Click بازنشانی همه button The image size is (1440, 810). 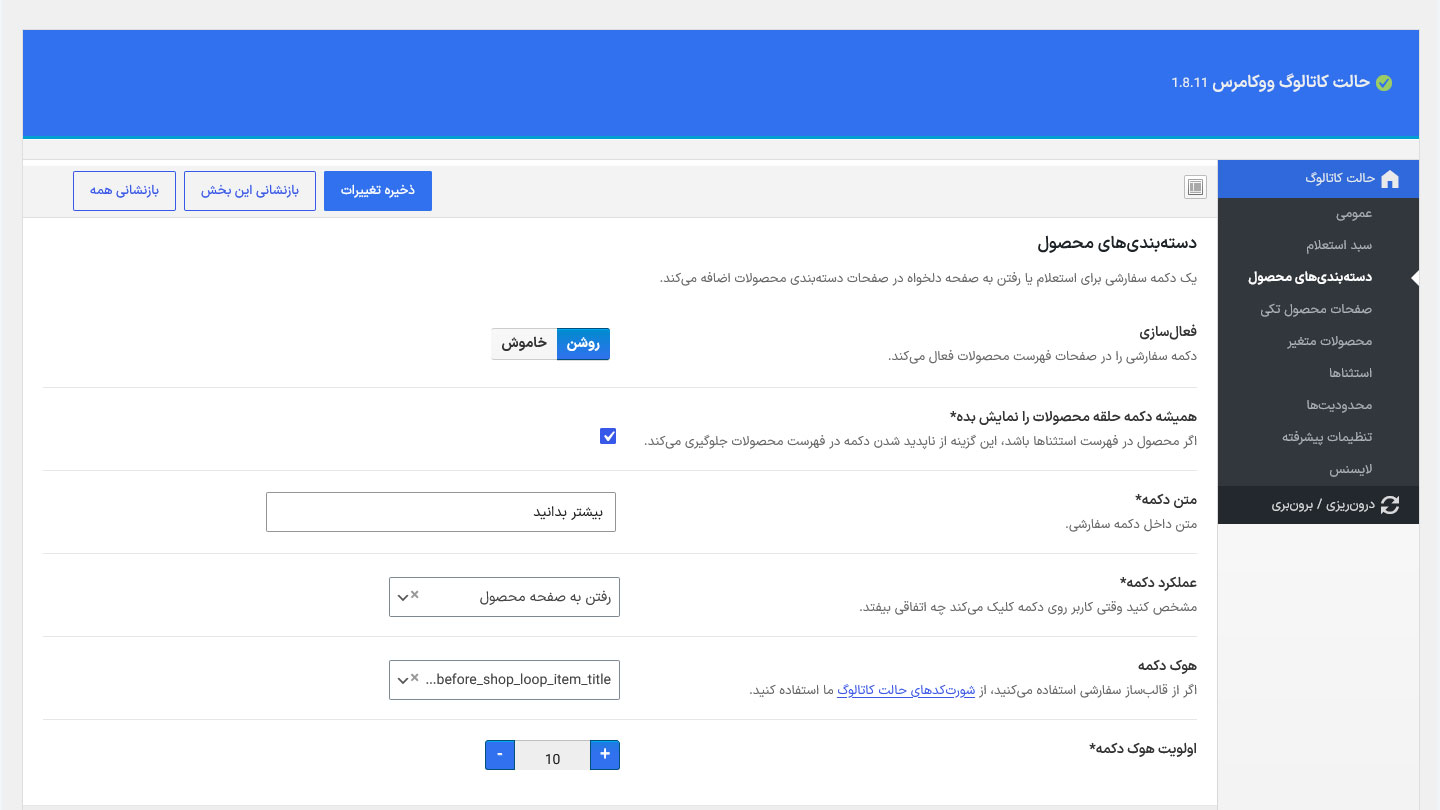coord(124,190)
